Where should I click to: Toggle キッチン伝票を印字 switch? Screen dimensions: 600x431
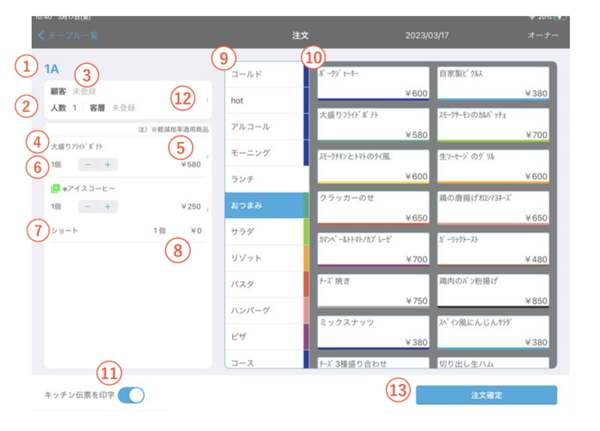[x=131, y=395]
